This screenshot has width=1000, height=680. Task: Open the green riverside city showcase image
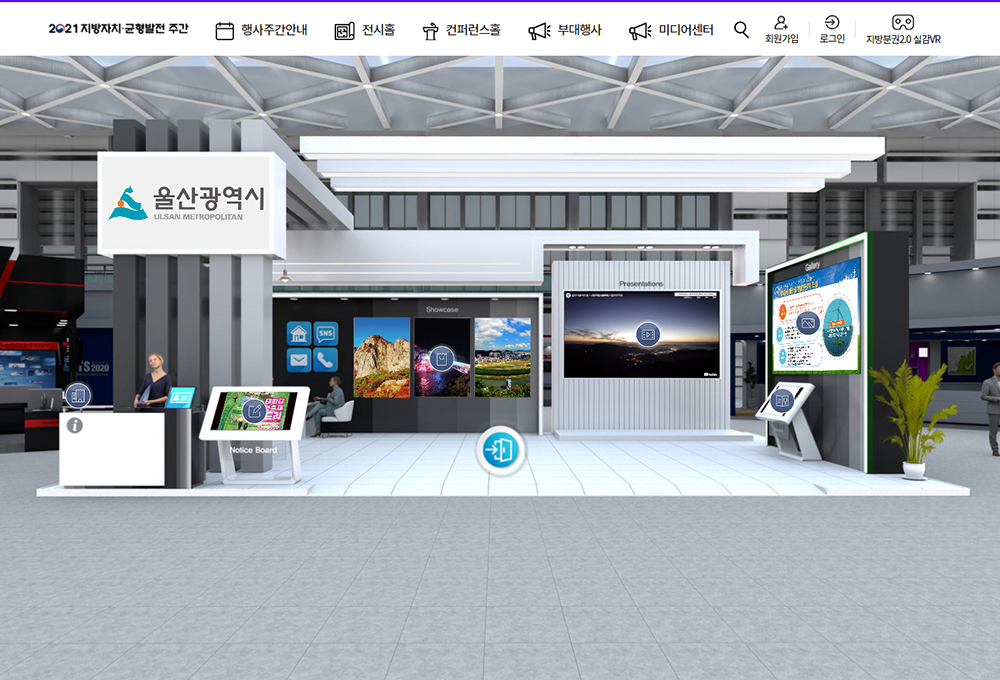tap(503, 357)
